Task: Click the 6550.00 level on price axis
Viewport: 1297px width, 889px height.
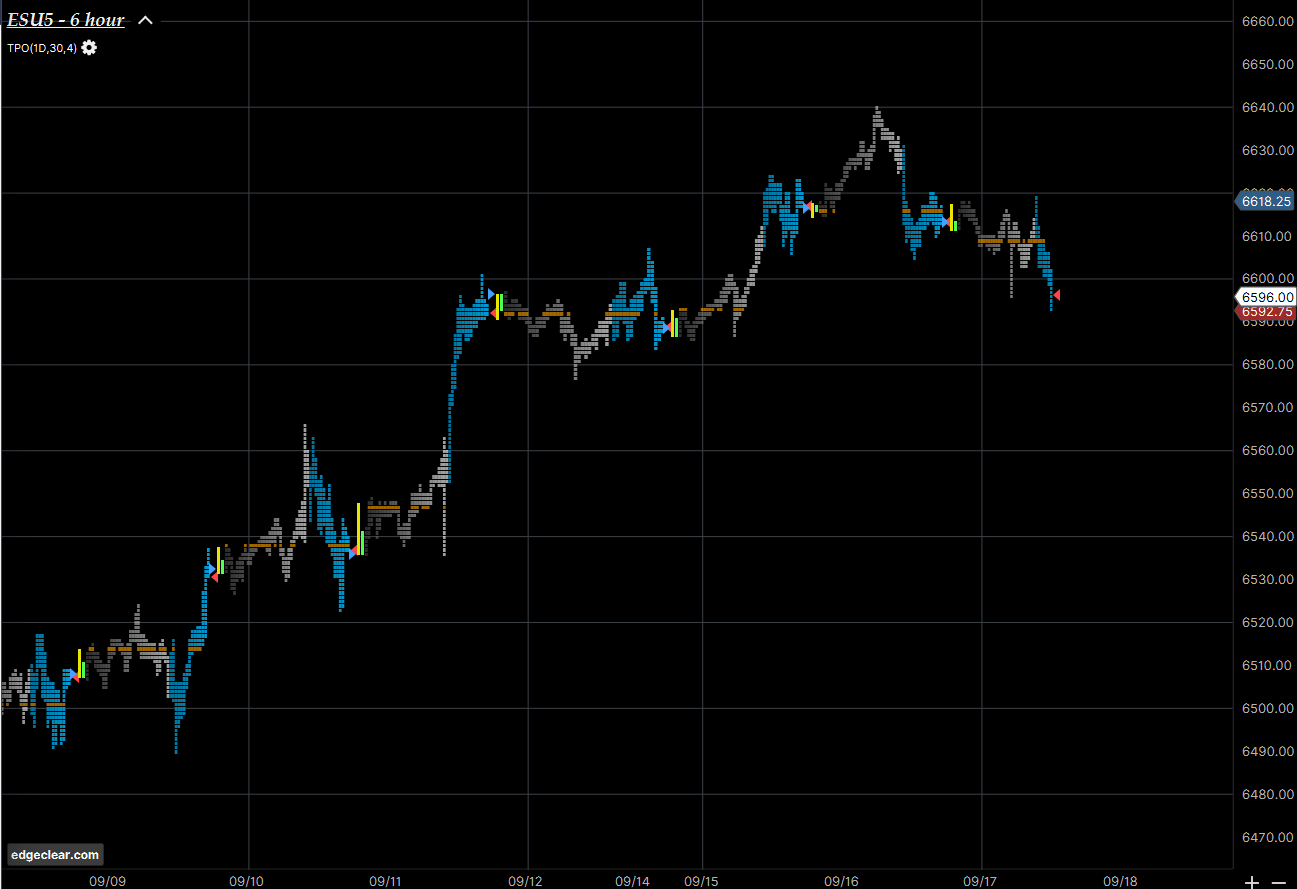Action: tap(1267, 494)
